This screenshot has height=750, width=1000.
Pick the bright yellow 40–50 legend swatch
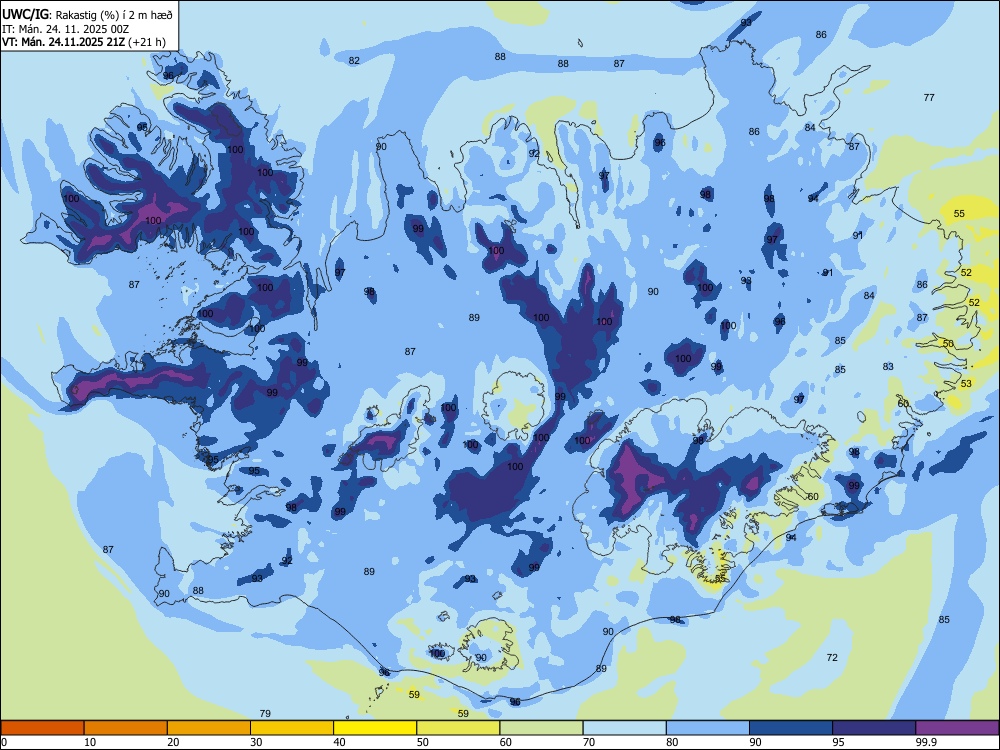pyautogui.click(x=375, y=728)
